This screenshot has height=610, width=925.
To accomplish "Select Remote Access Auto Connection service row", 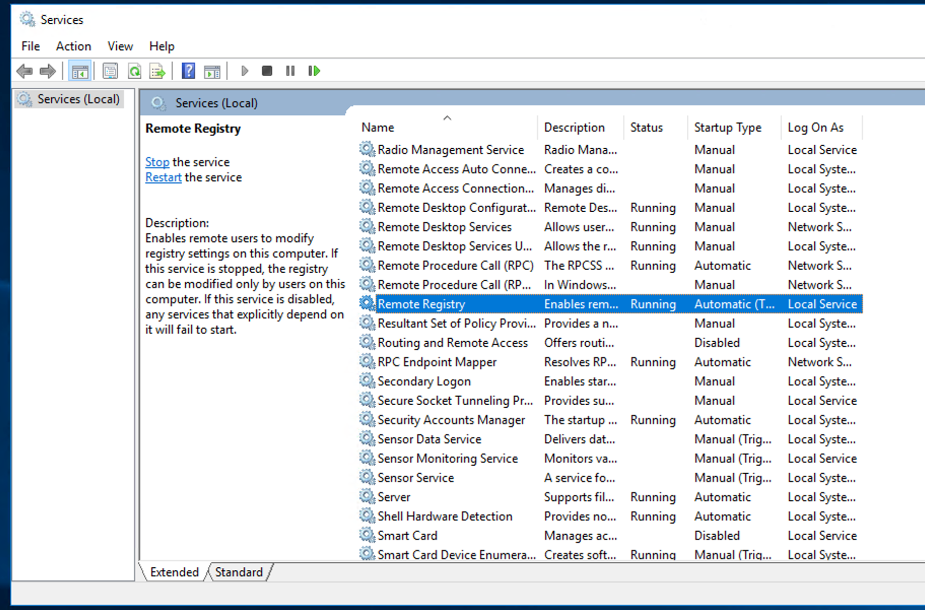I will [610, 169].
